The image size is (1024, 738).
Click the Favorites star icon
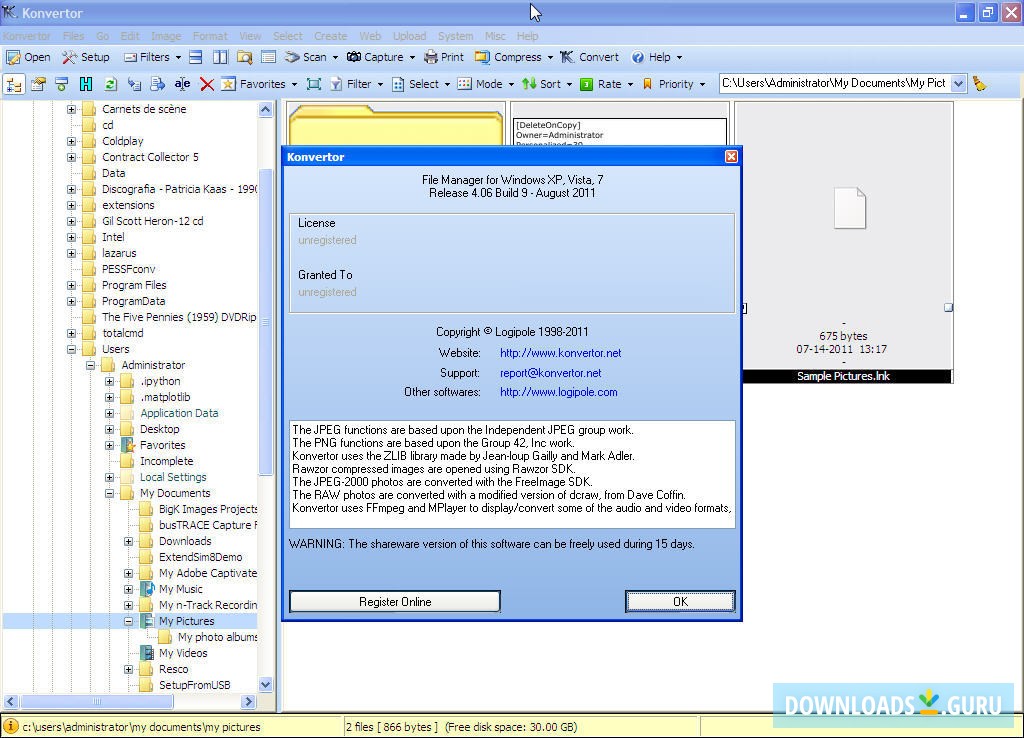point(229,84)
